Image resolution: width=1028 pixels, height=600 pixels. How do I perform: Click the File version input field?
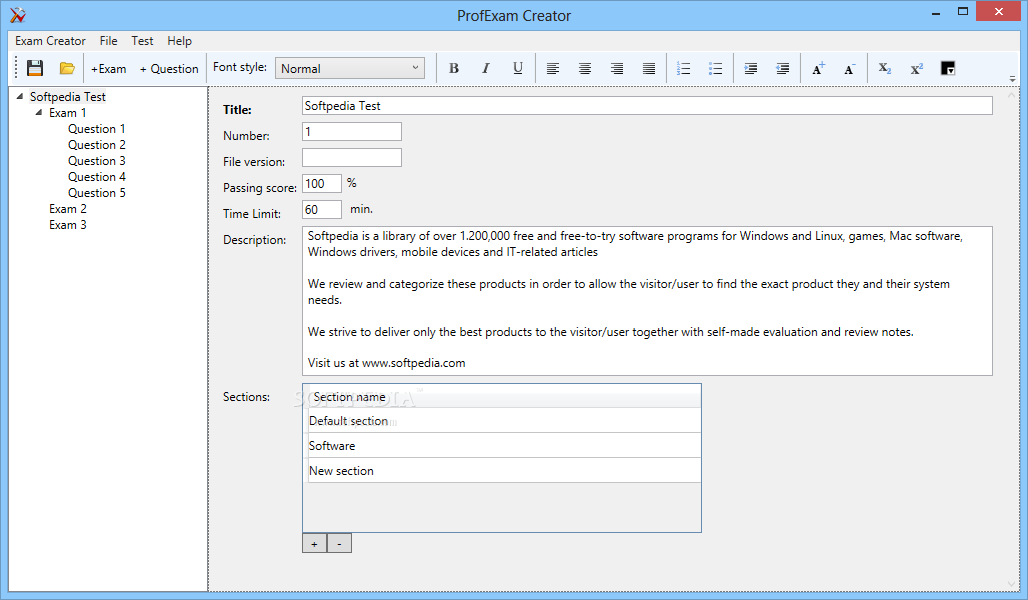(x=351, y=157)
